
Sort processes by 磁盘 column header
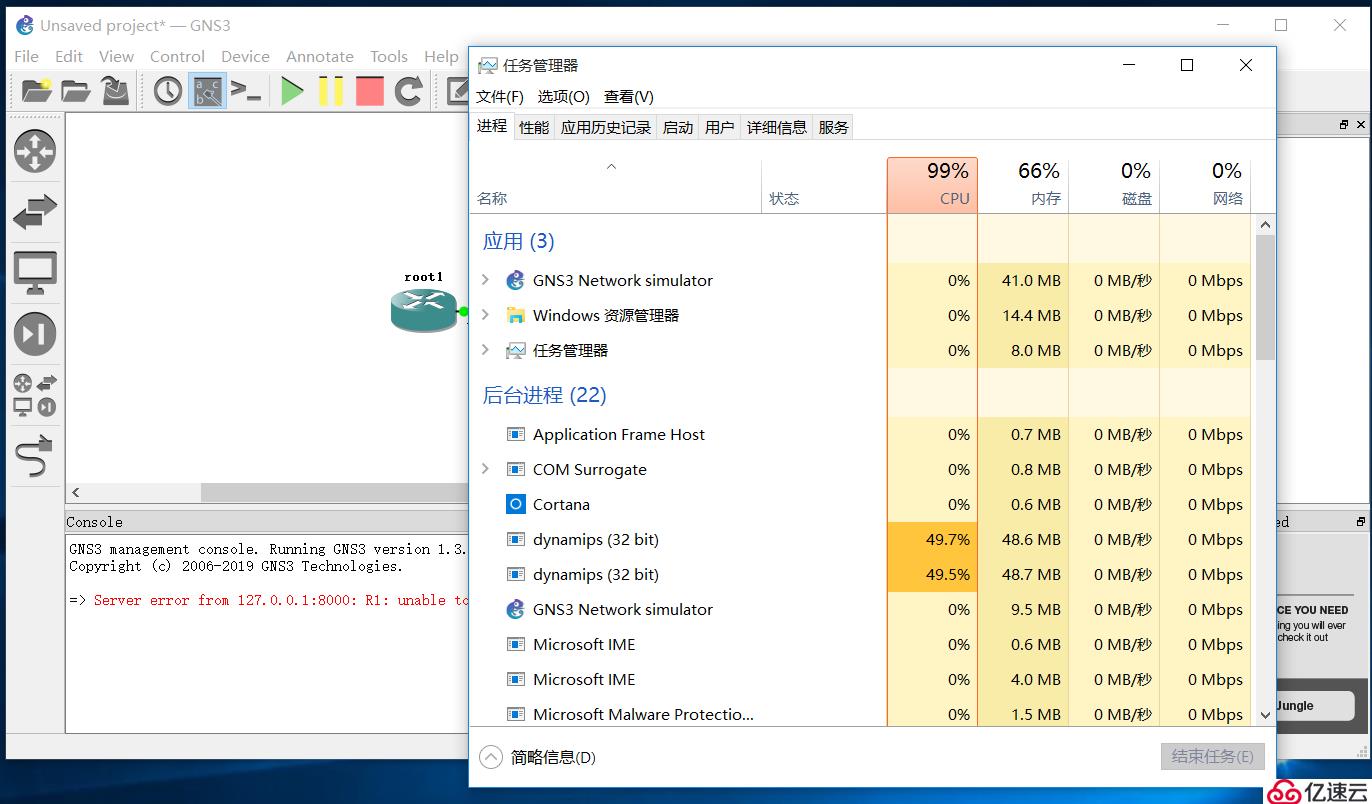click(1114, 185)
